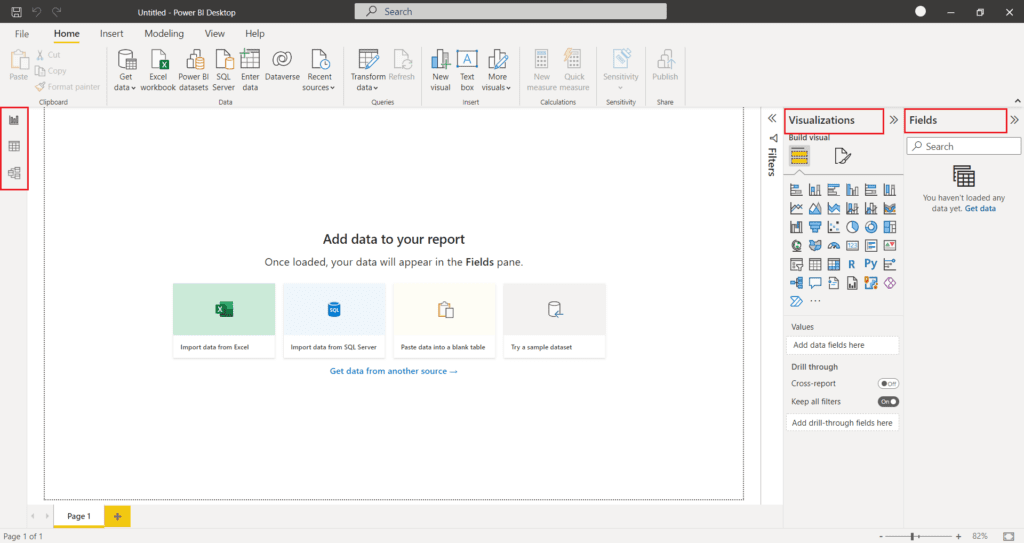Screen dimensions: 1024x543
Task: Toggle Keep all filters switch
Action: pyautogui.click(x=888, y=402)
